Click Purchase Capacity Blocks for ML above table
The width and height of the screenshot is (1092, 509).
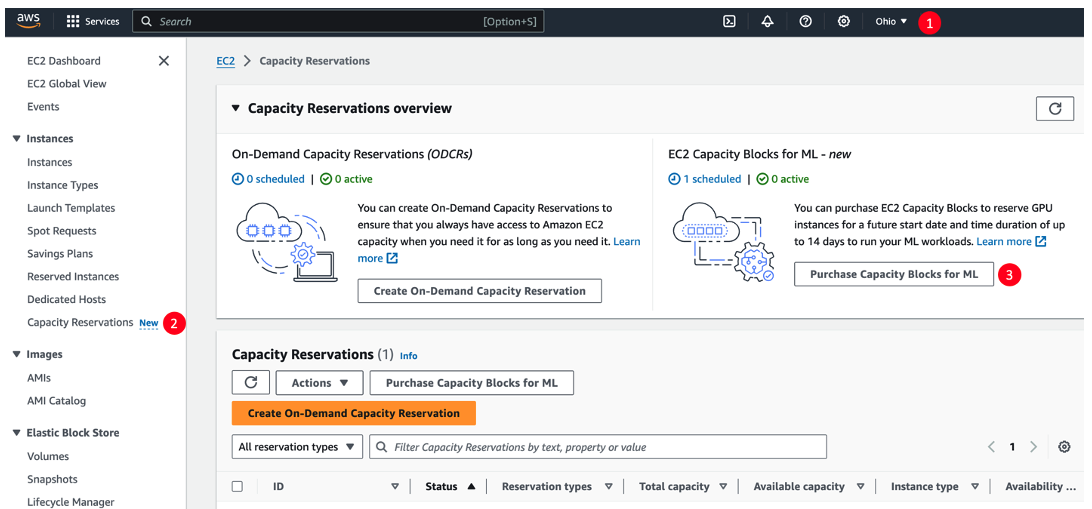pyautogui.click(x=471, y=383)
